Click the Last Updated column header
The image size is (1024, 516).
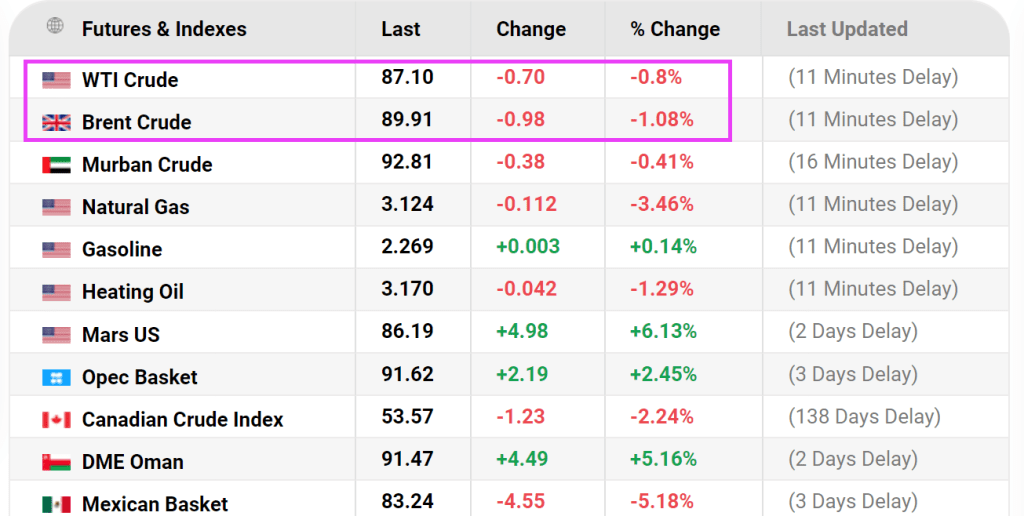point(847,29)
